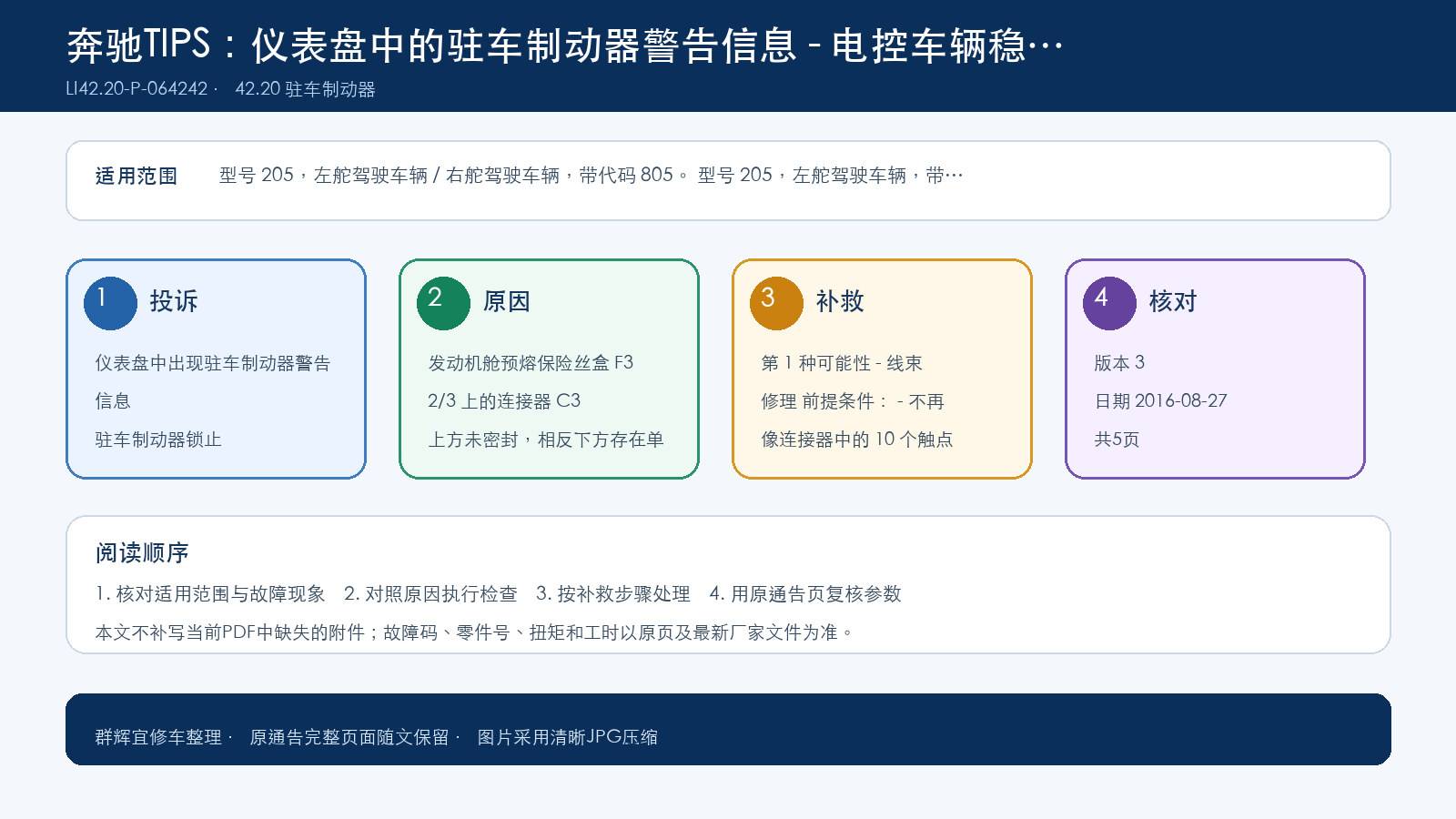Image resolution: width=1456 pixels, height=819 pixels.
Task: Click step 3. 按补救步骤处理
Action: pos(613,594)
